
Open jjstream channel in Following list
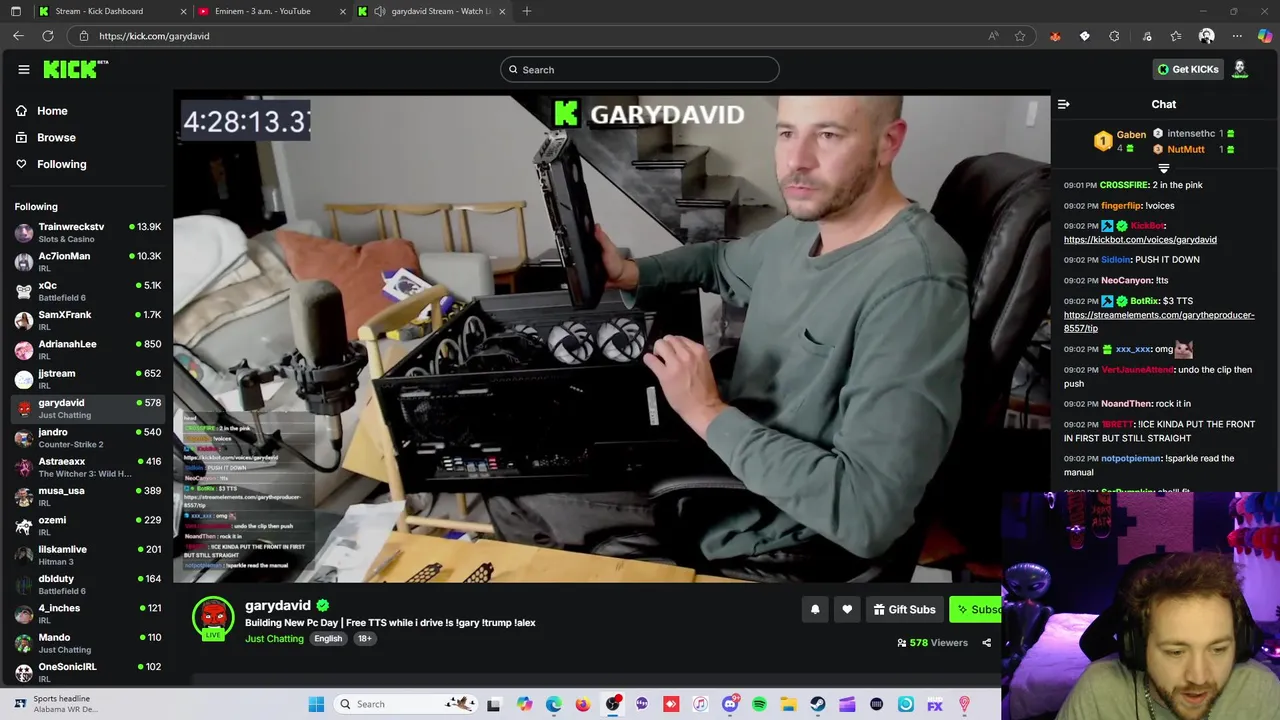[88, 379]
